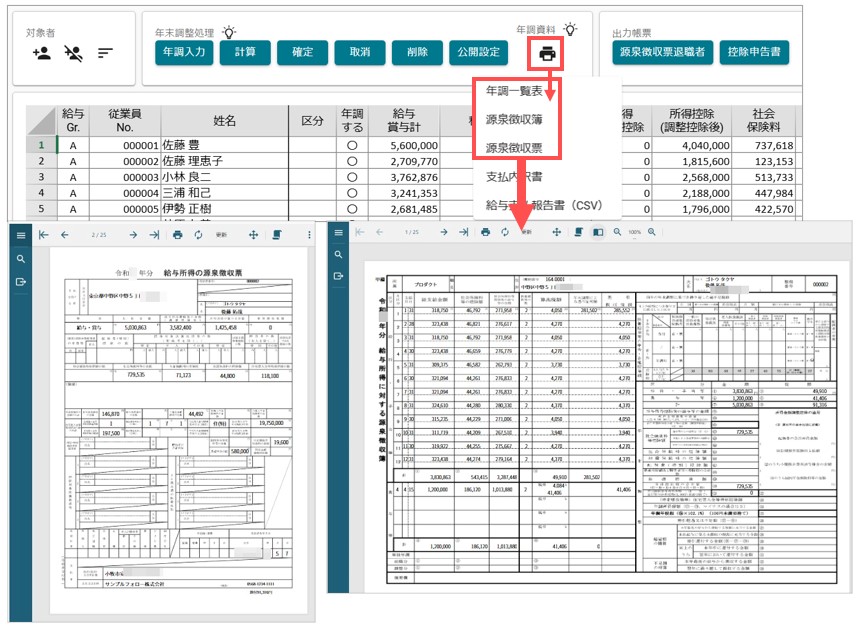Open hamburger menu in left report viewer

point(21,235)
